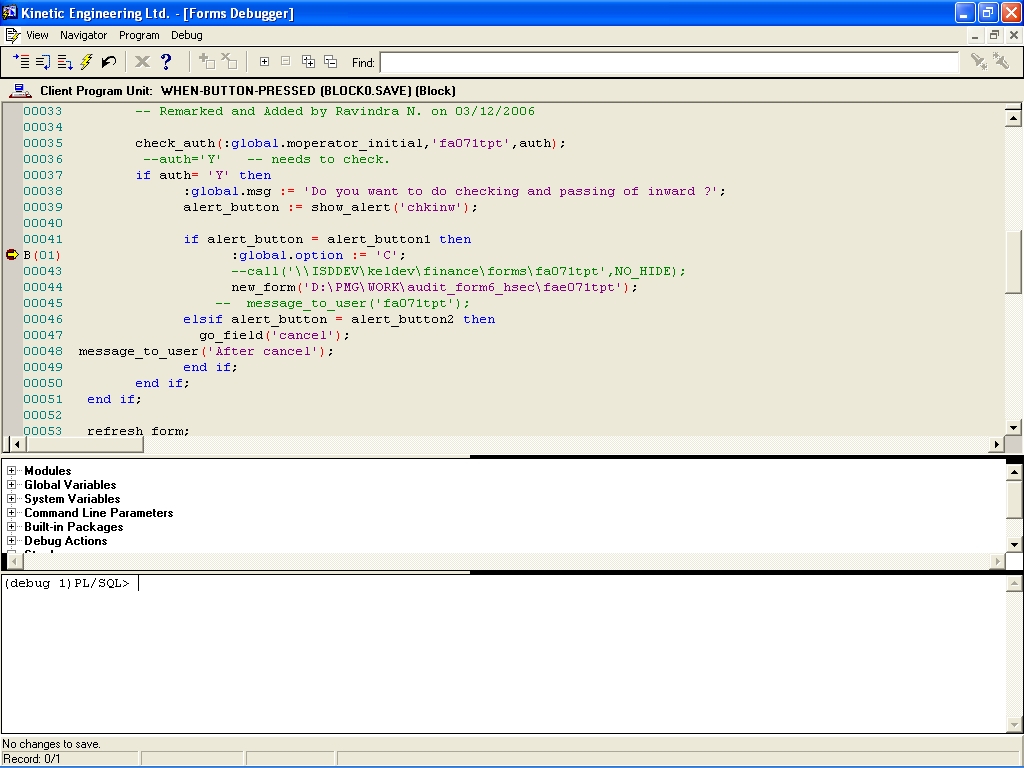Click the Step Into toolbar icon
Viewport: 1024px width, 768px height.
pyautogui.click(x=21, y=62)
